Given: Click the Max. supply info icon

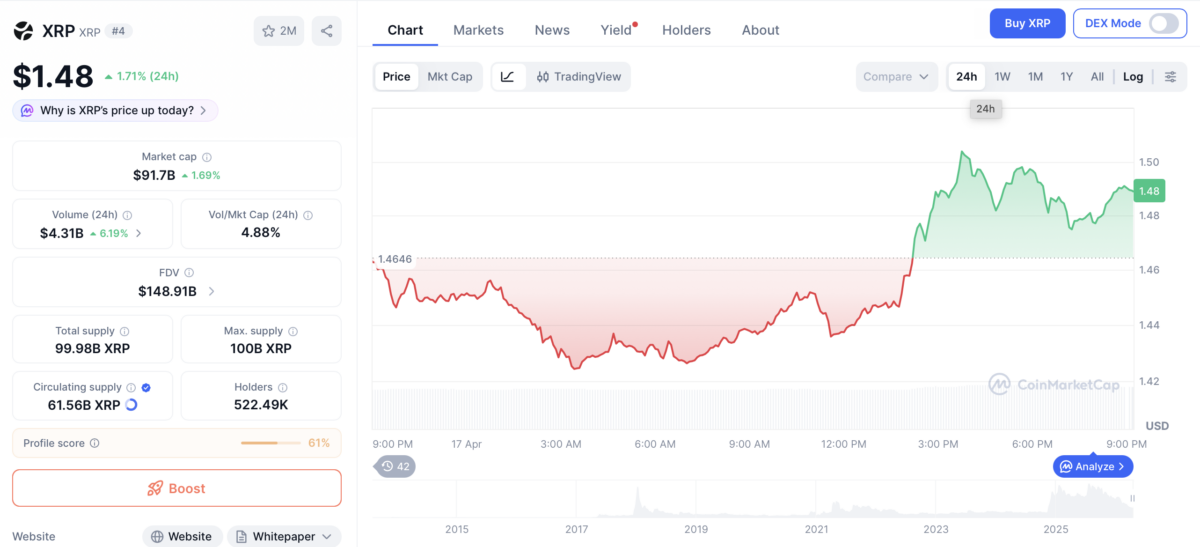Looking at the screenshot, I should 293,331.
